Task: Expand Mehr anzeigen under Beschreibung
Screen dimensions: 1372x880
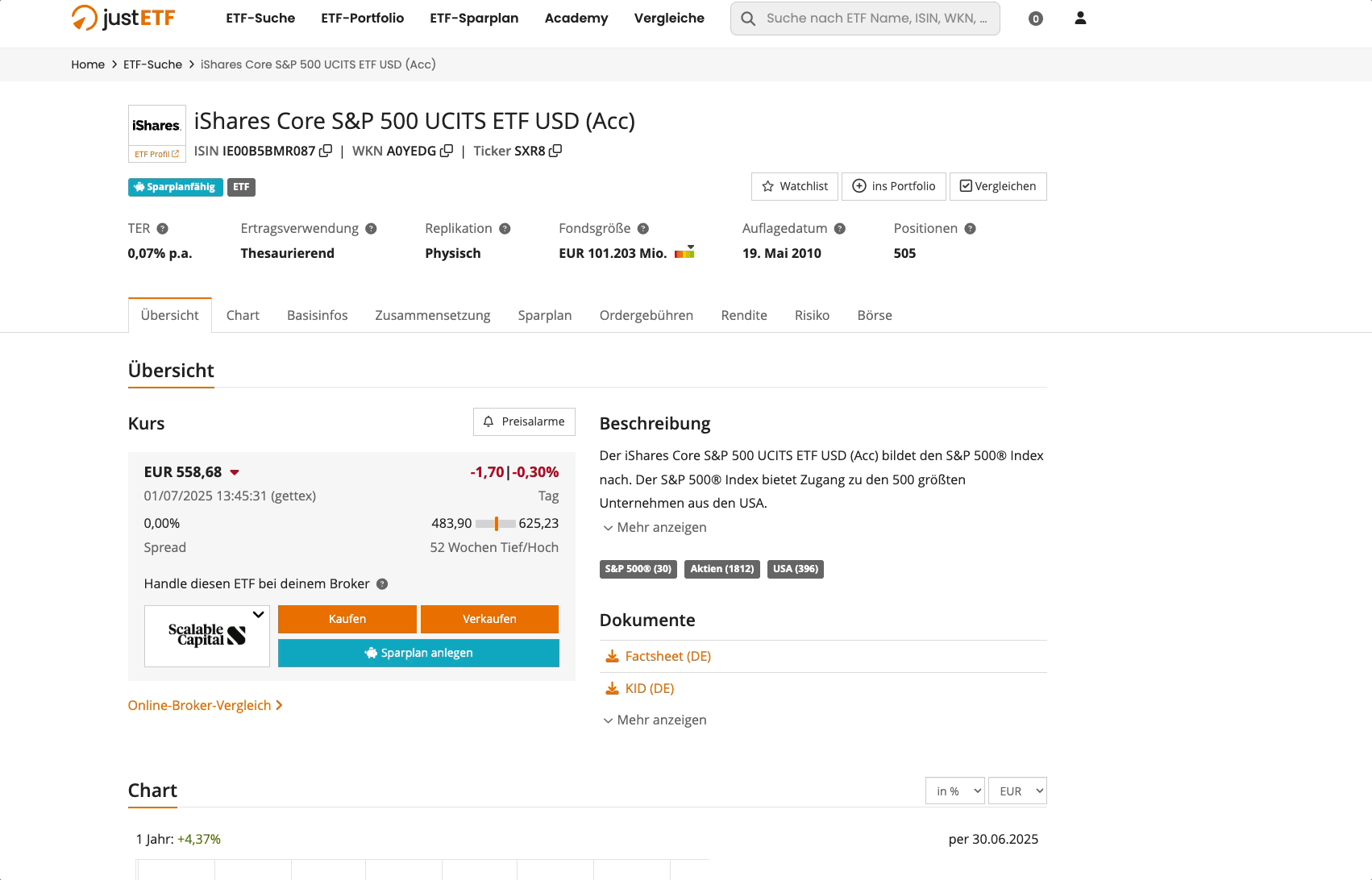Action: (655, 527)
